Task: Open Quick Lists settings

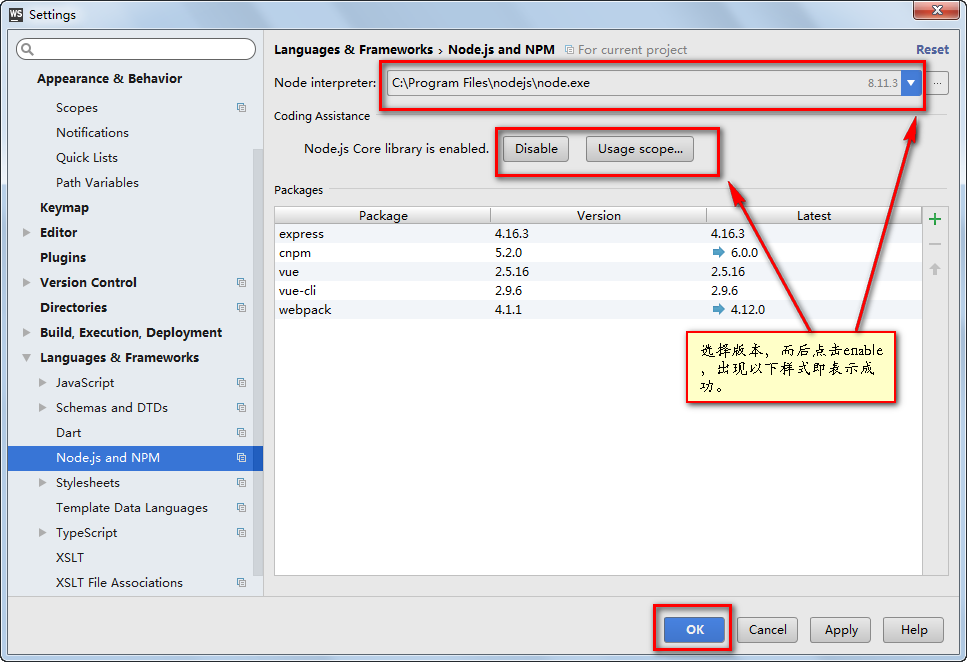Action: 87,157
